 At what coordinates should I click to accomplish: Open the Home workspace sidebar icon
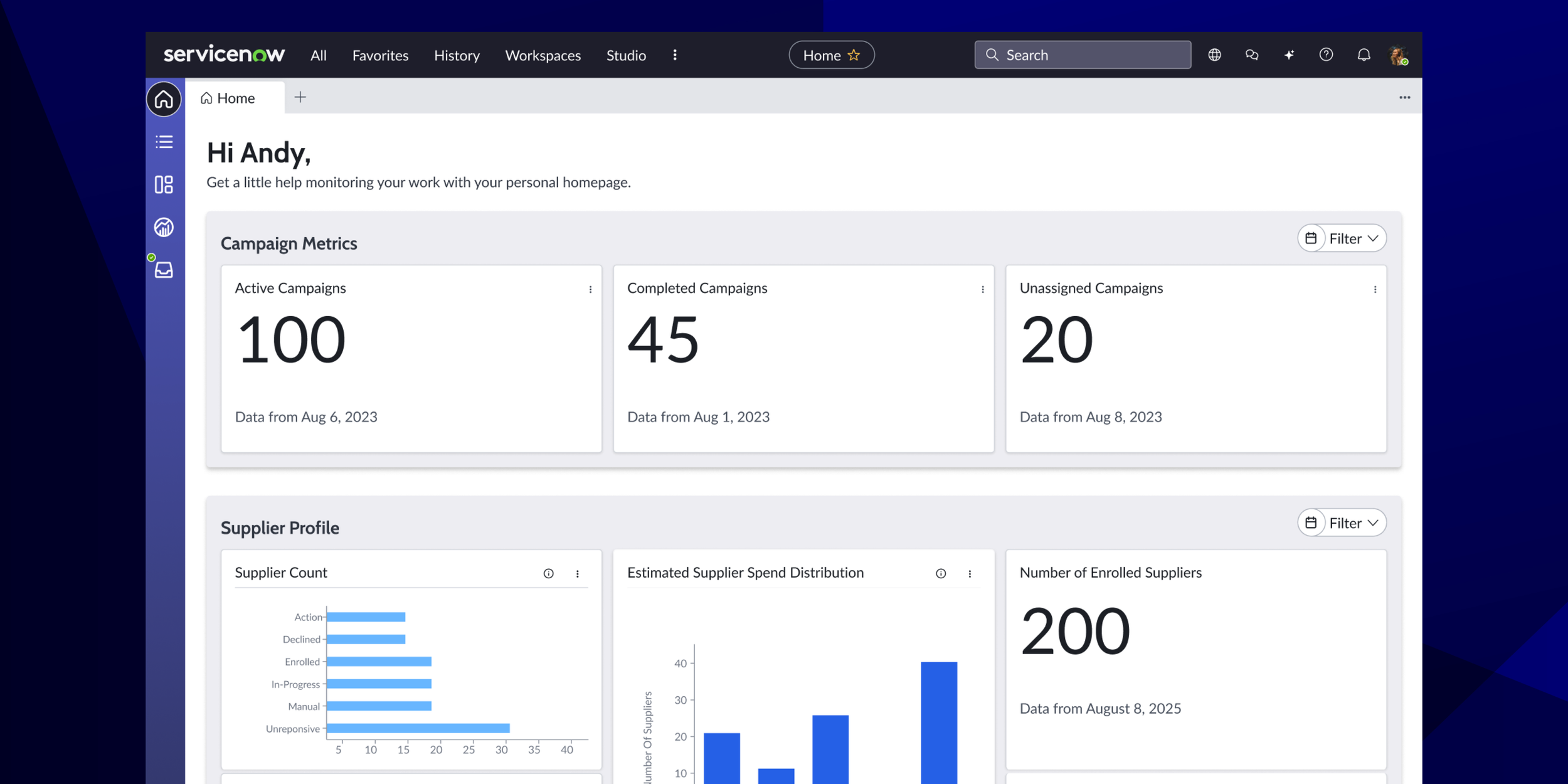pos(164,99)
